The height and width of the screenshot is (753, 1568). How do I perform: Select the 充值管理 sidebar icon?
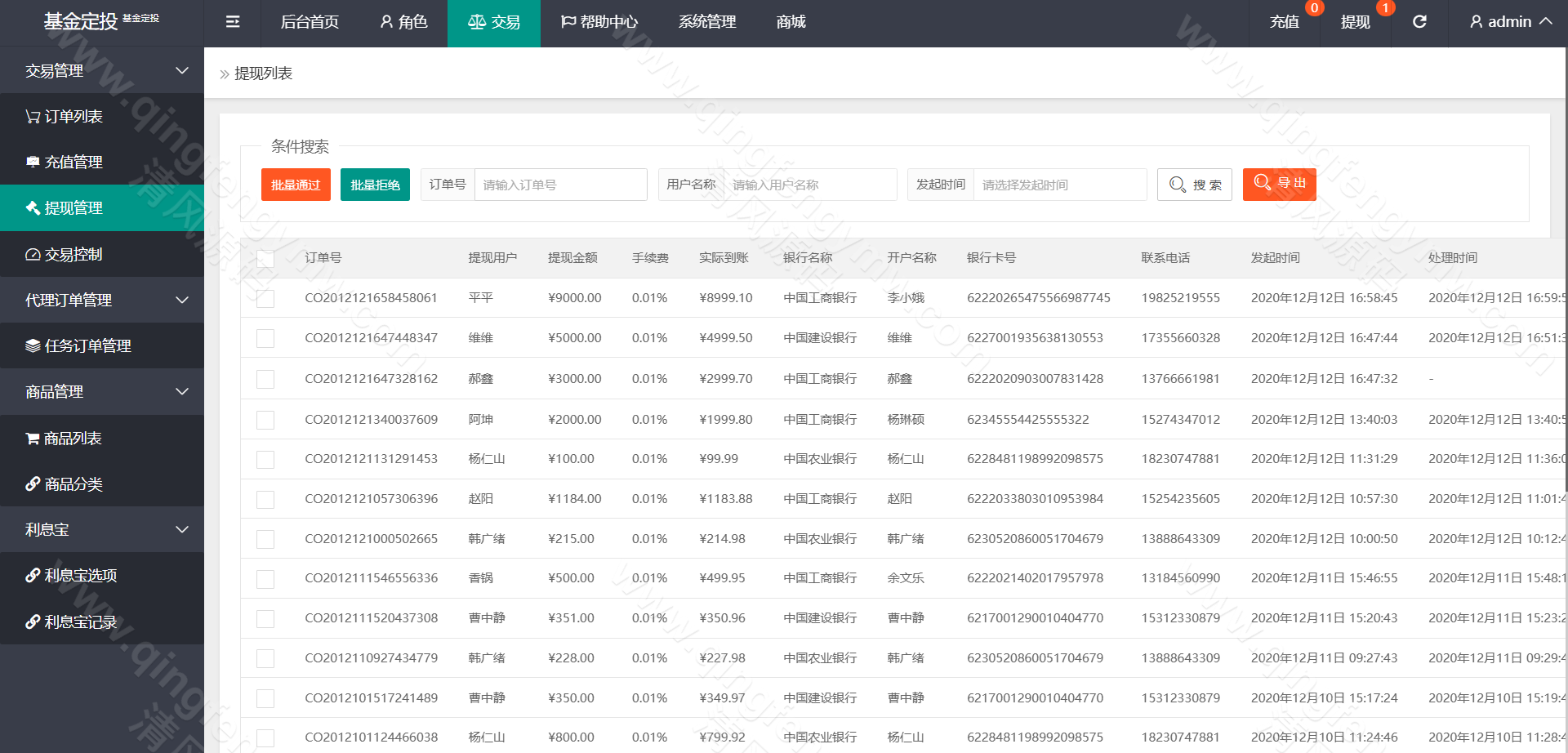pyautogui.click(x=33, y=162)
